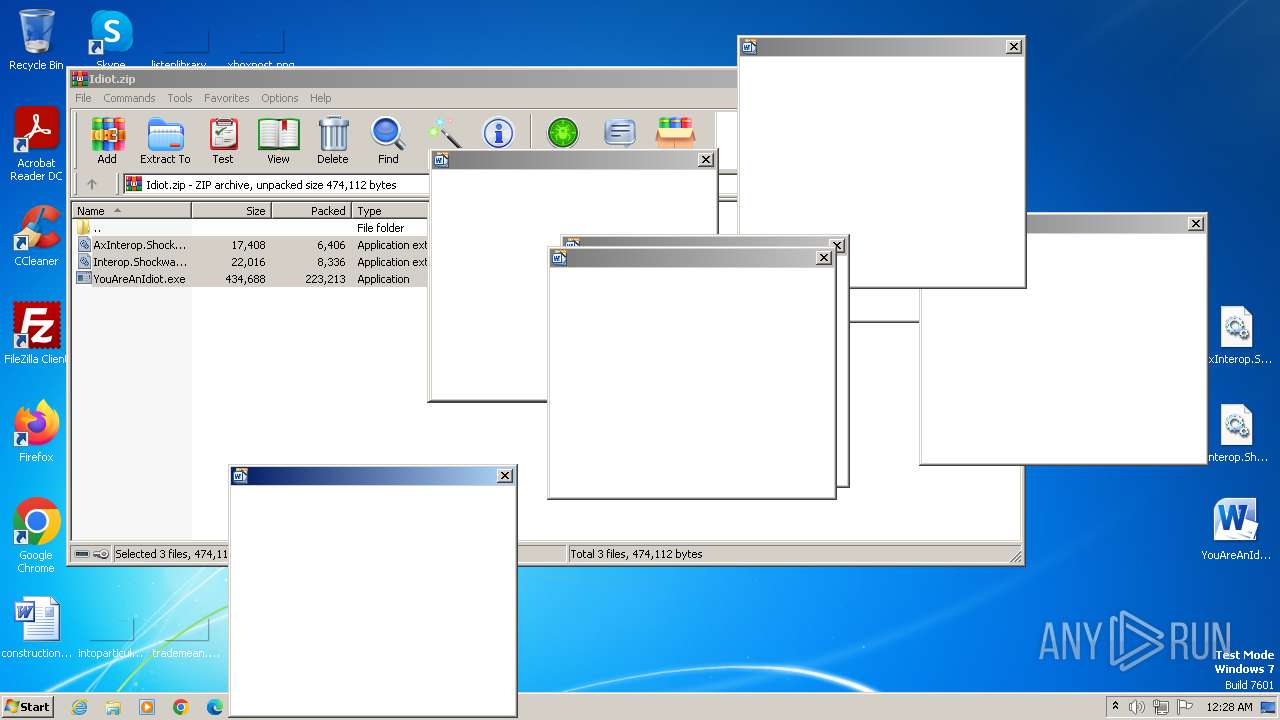Select the YouAreAnId... Word file on desktop

point(1236,530)
